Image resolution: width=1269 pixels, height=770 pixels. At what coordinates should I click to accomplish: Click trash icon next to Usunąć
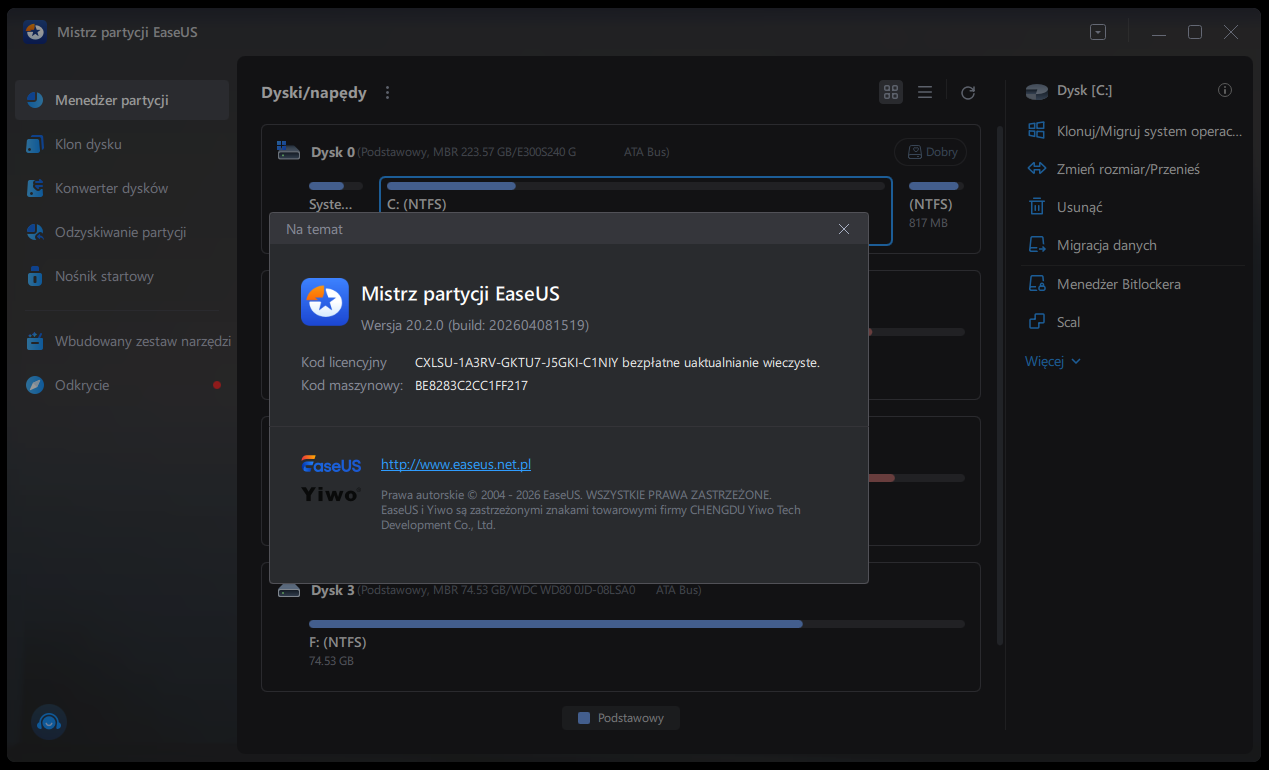tap(1037, 207)
